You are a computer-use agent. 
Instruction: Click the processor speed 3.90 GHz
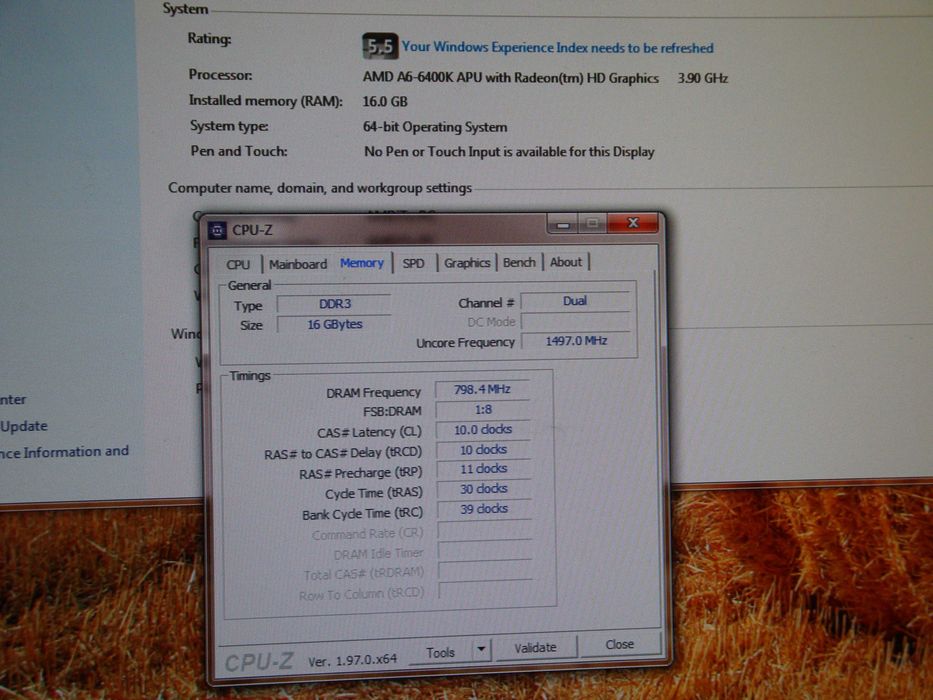pos(703,78)
